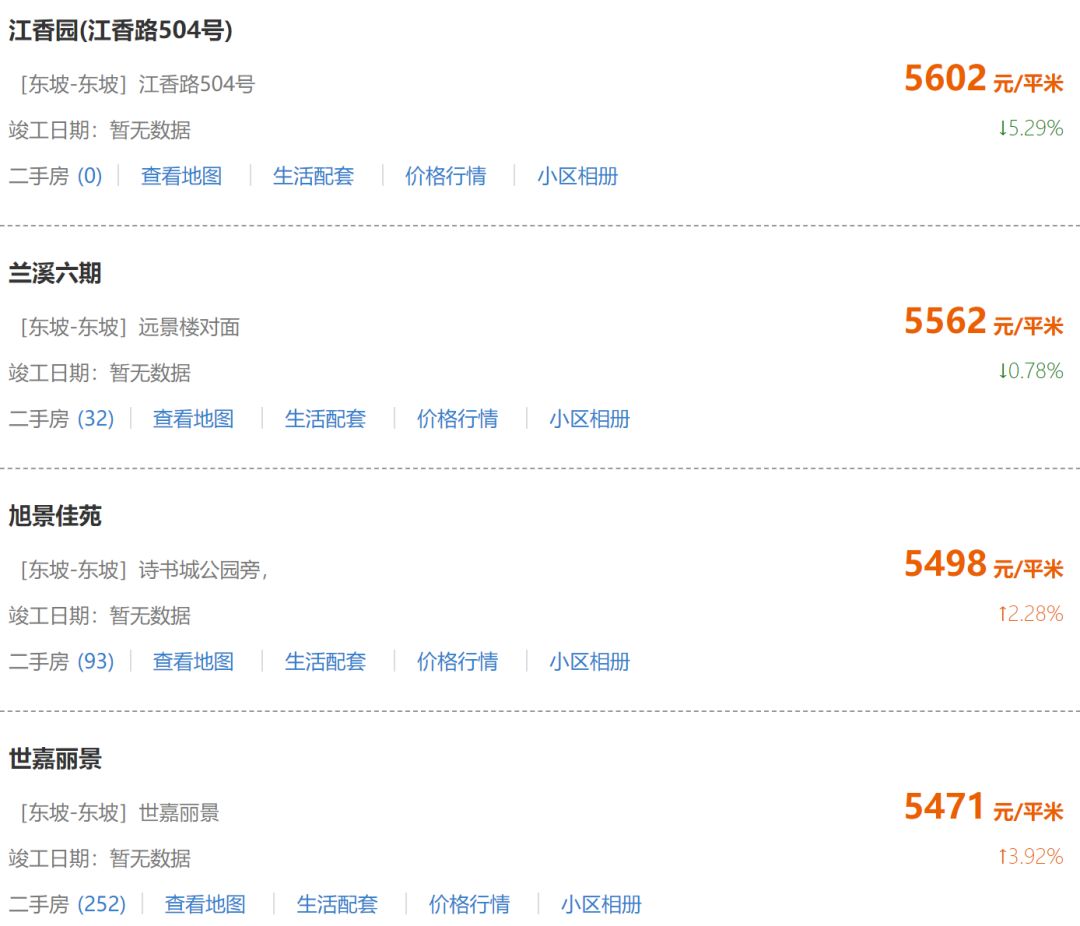This screenshot has width=1080, height=926.
Task: Browse 小区相册 of 江香园
Action: (578, 176)
